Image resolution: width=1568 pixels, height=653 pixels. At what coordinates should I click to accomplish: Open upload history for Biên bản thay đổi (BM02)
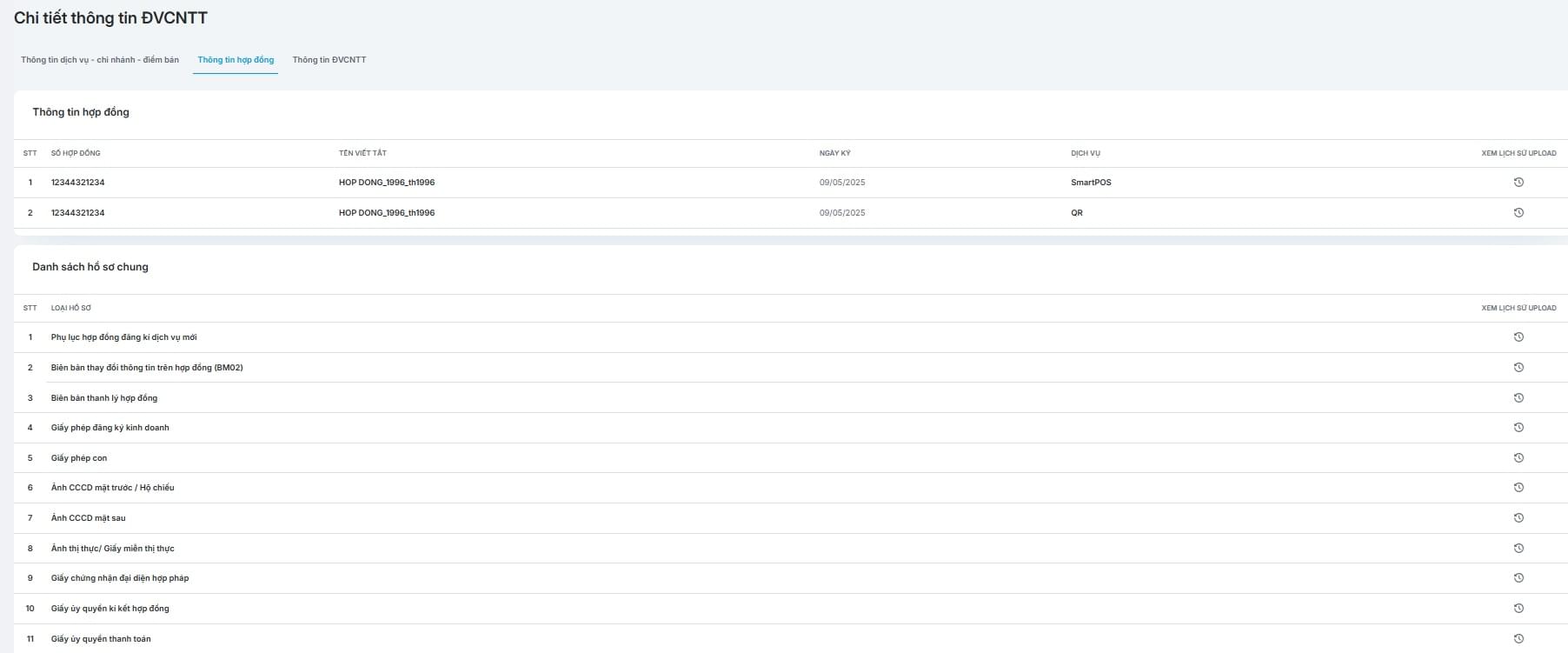(x=1518, y=368)
